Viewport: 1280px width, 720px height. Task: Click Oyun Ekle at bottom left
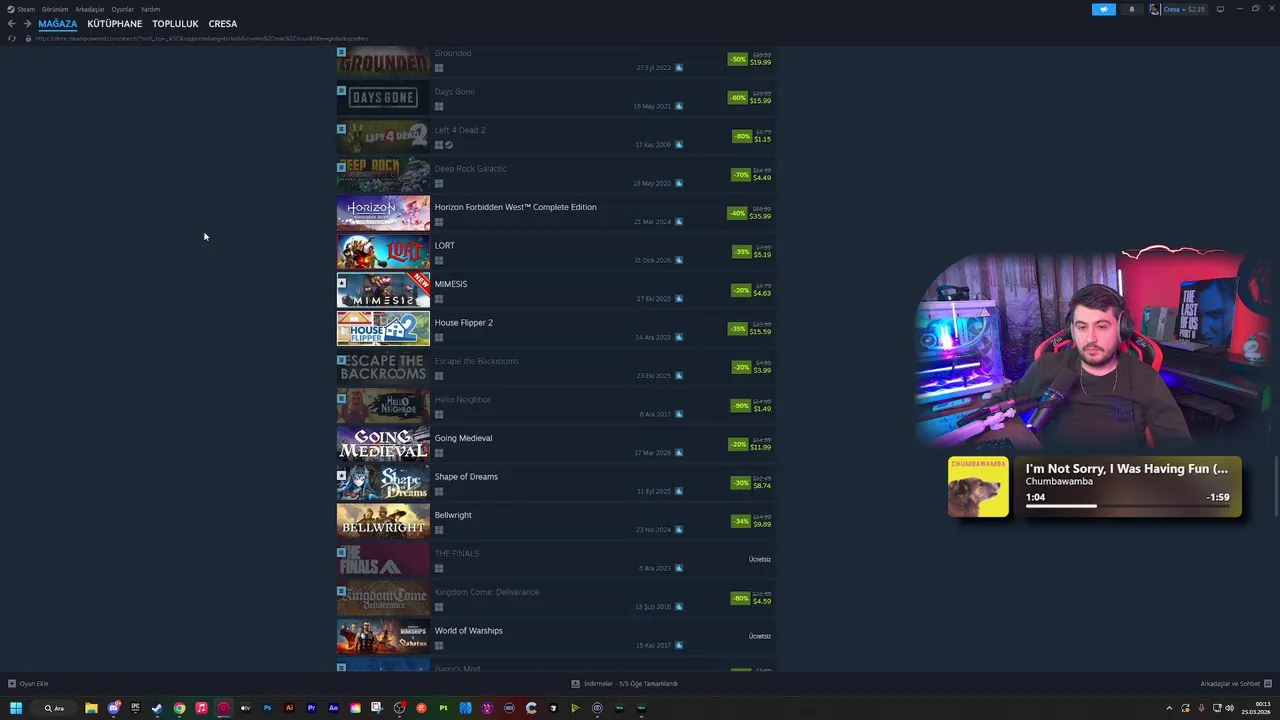tap(28, 684)
